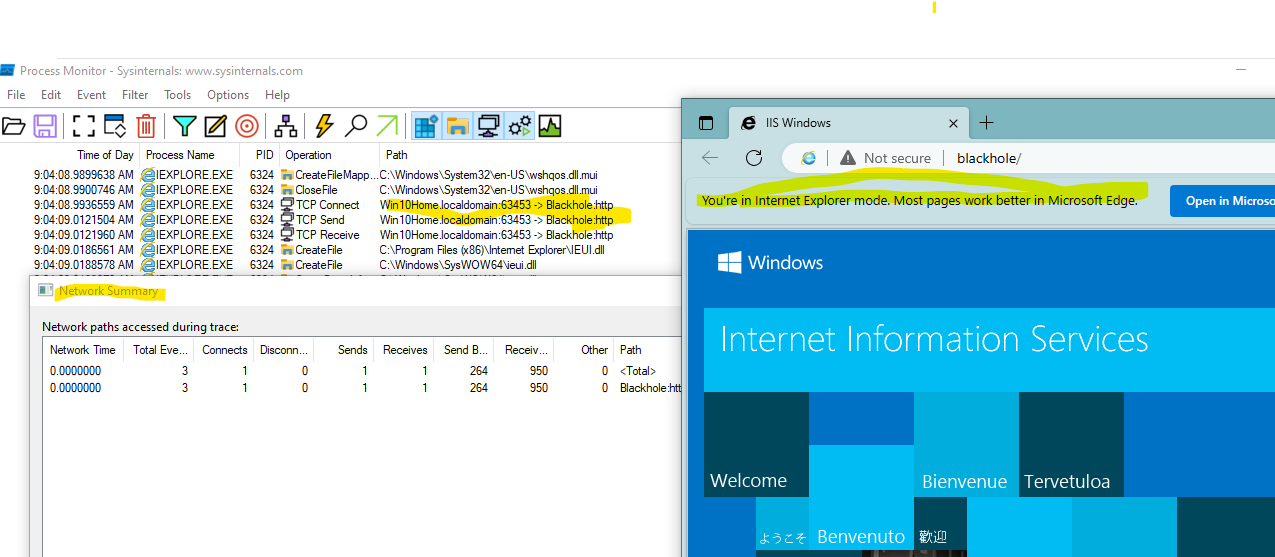Viewport: 1275px width, 557px height.
Task: Select the CloseFile event row
Action: [340, 189]
